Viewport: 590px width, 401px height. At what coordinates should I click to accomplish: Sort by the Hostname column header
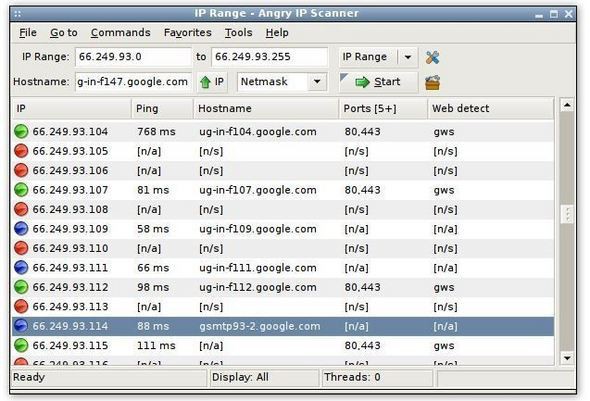[x=266, y=109]
